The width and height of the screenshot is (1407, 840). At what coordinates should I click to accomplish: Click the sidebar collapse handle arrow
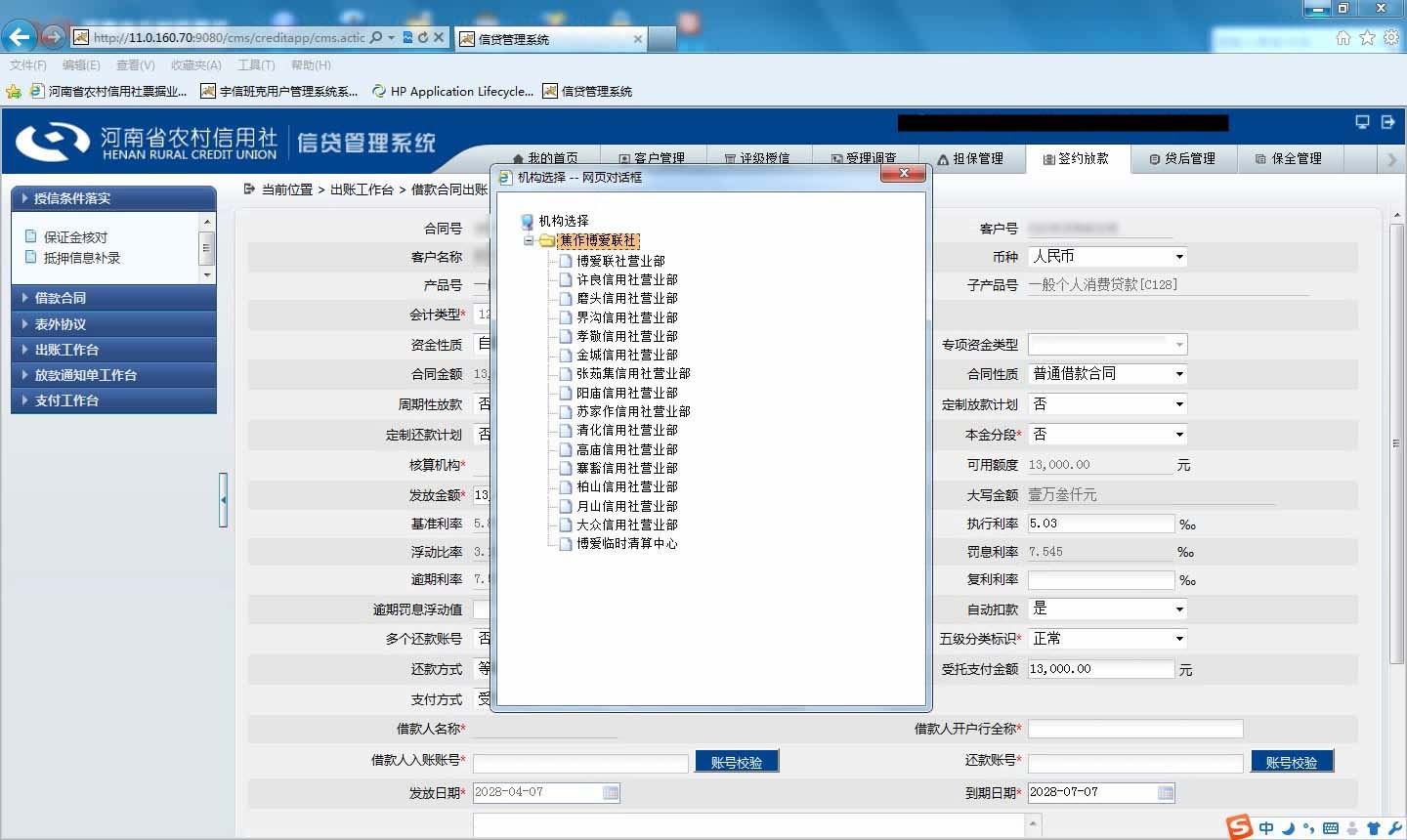224,499
